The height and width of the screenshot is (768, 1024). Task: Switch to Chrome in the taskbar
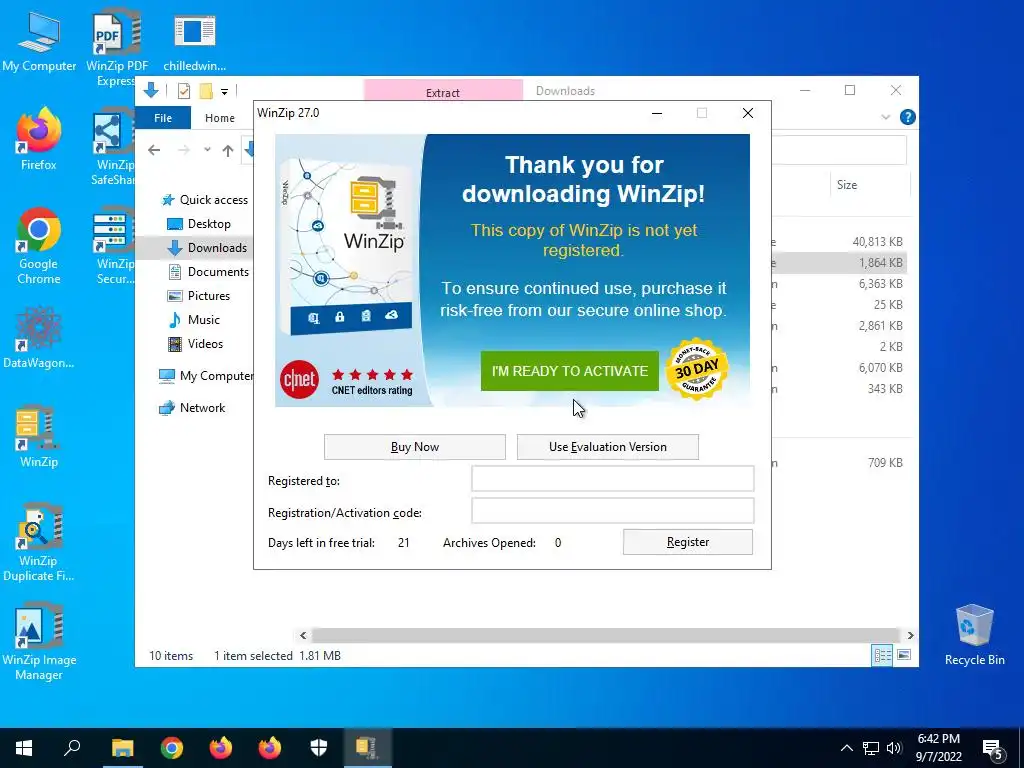pyautogui.click(x=172, y=748)
